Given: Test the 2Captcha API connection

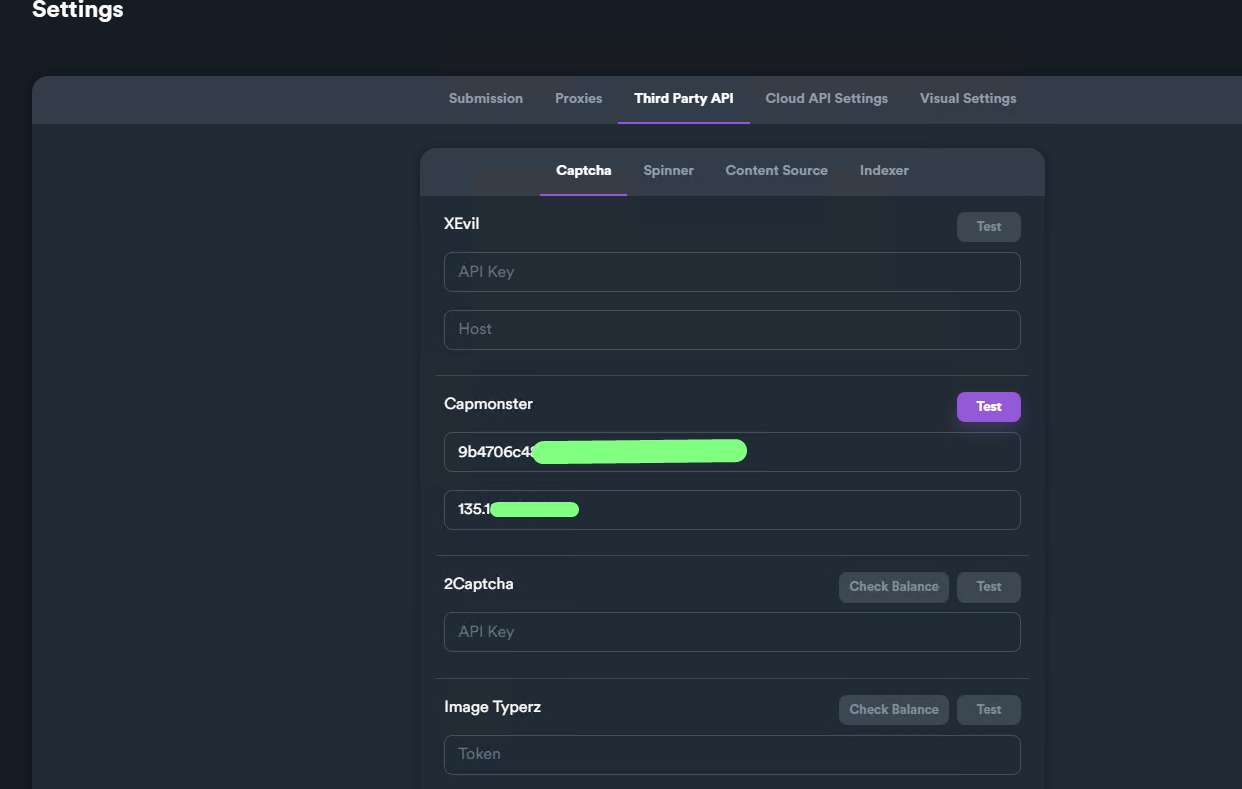Looking at the screenshot, I should click(988, 586).
